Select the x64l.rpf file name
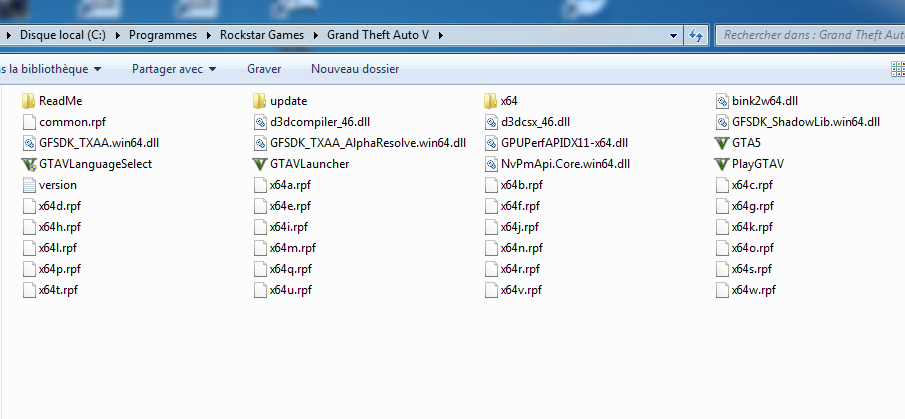Image resolution: width=905 pixels, height=419 pixels. 58,248
